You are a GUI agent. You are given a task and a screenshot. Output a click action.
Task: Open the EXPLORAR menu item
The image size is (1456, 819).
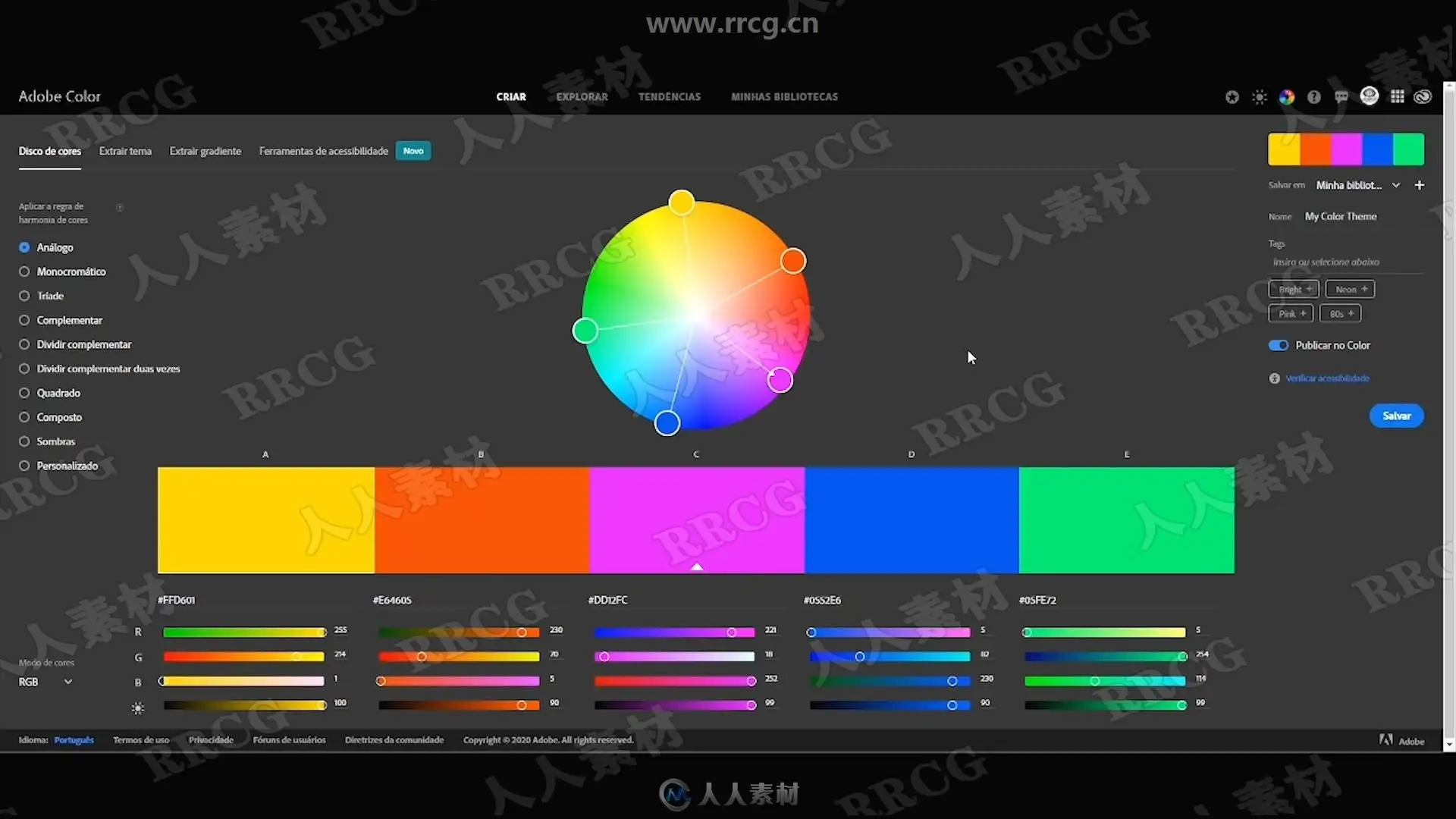pyautogui.click(x=582, y=97)
